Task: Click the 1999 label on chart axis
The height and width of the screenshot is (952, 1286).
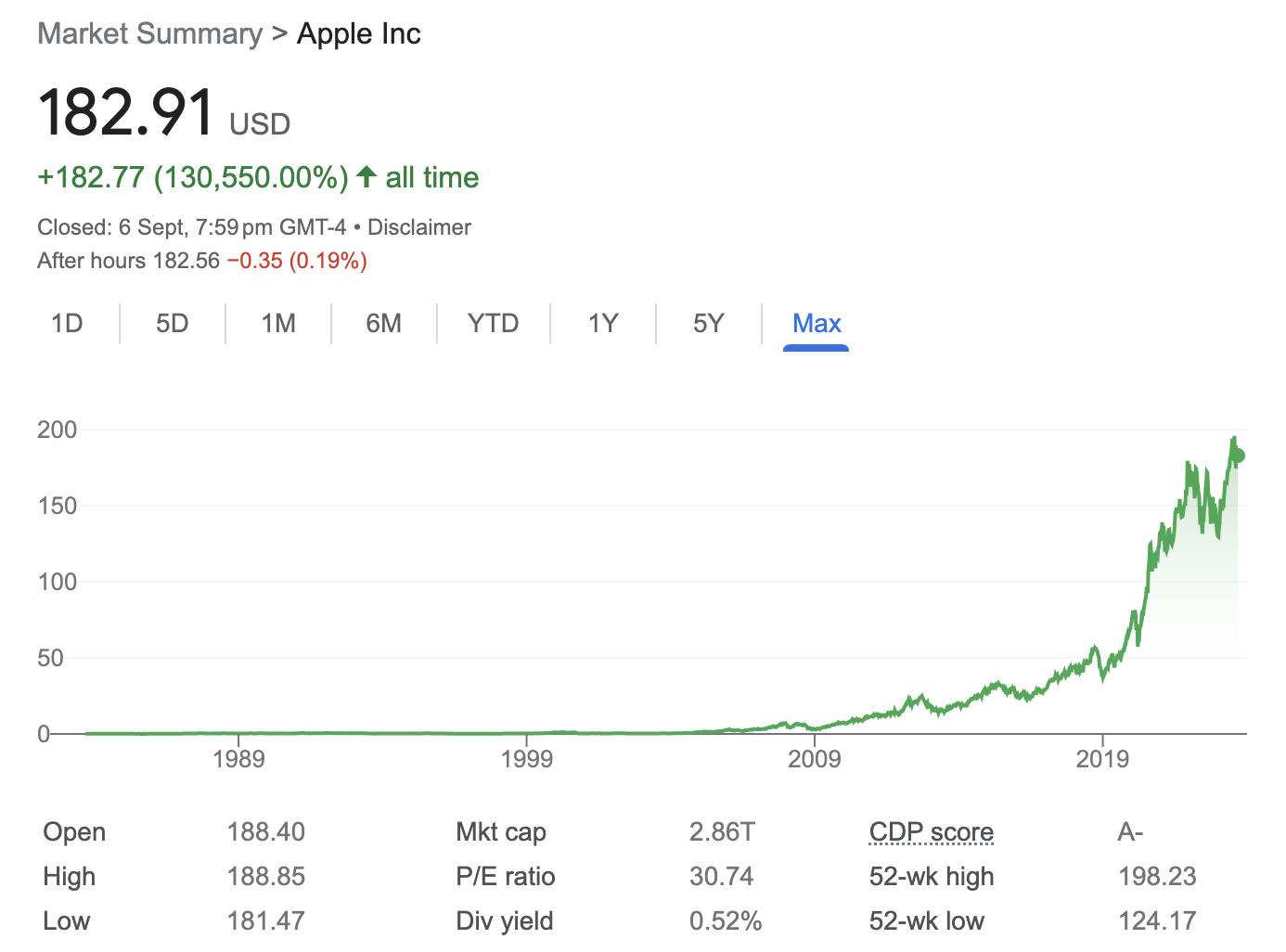Action: click(x=527, y=759)
